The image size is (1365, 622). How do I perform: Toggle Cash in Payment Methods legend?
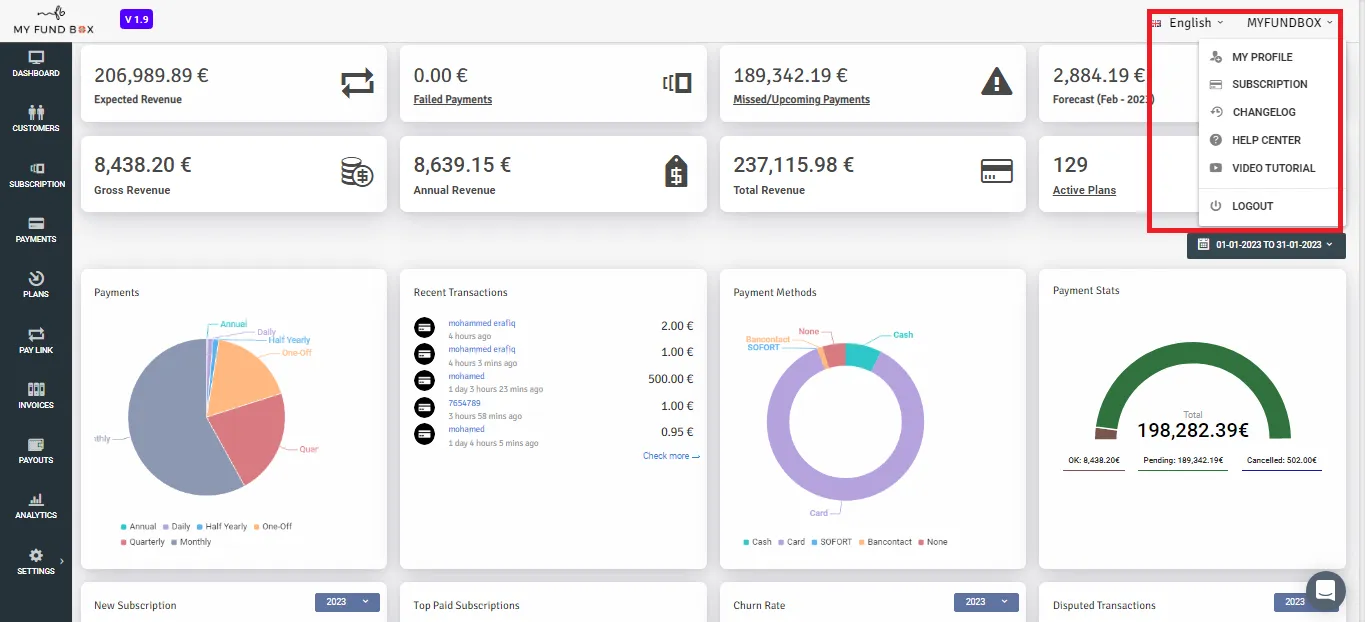[757, 542]
